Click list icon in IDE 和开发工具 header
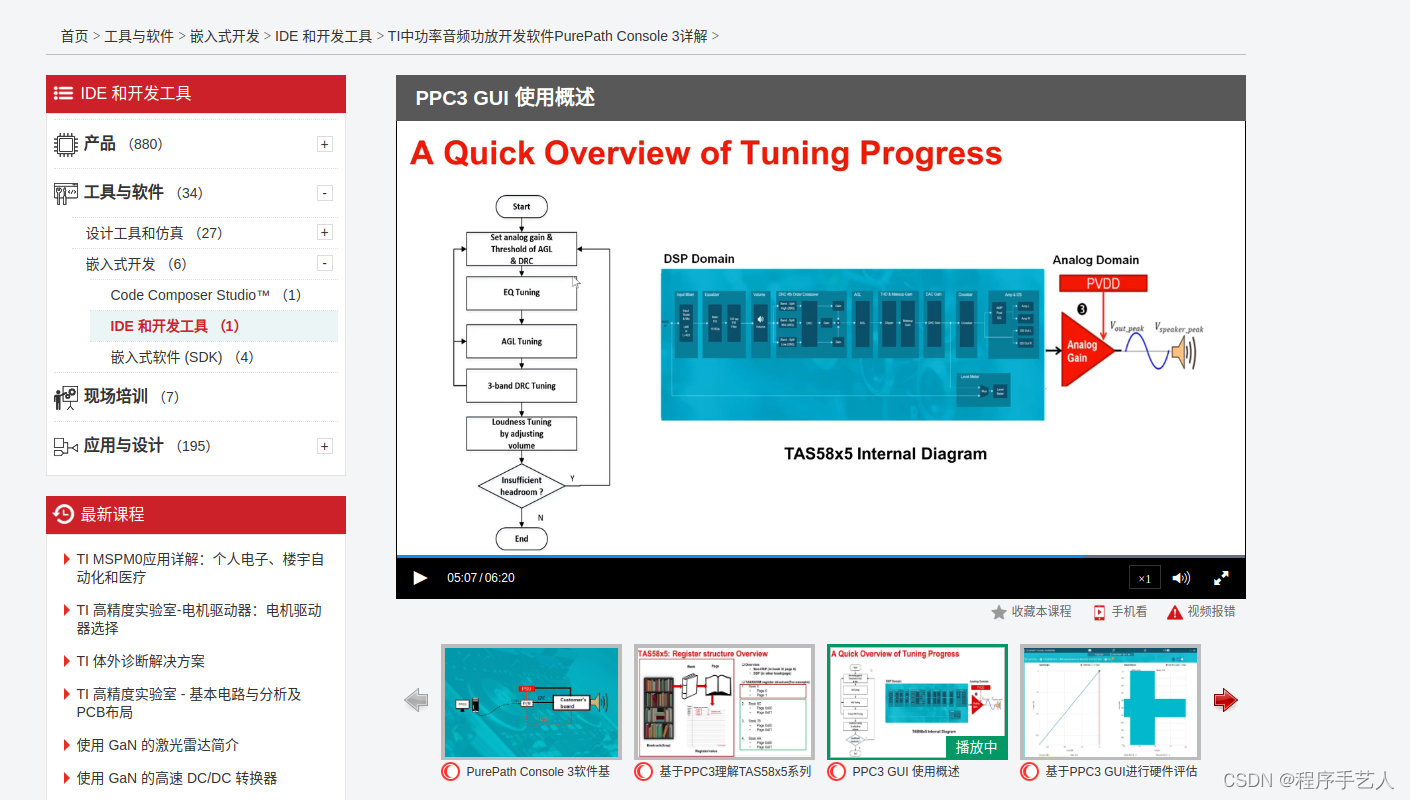 pyautogui.click(x=63, y=94)
